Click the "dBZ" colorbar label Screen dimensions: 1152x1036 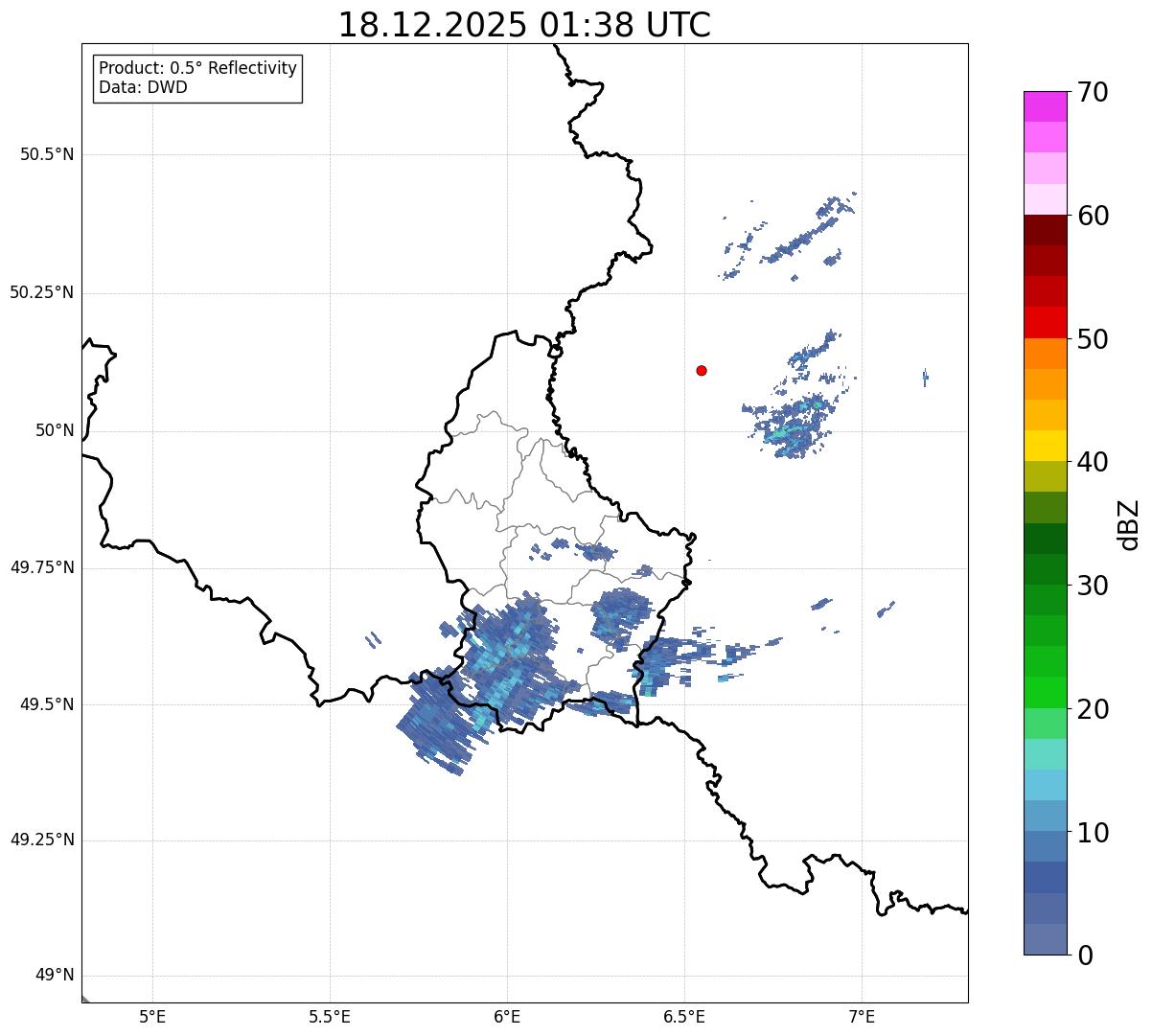click(1129, 524)
